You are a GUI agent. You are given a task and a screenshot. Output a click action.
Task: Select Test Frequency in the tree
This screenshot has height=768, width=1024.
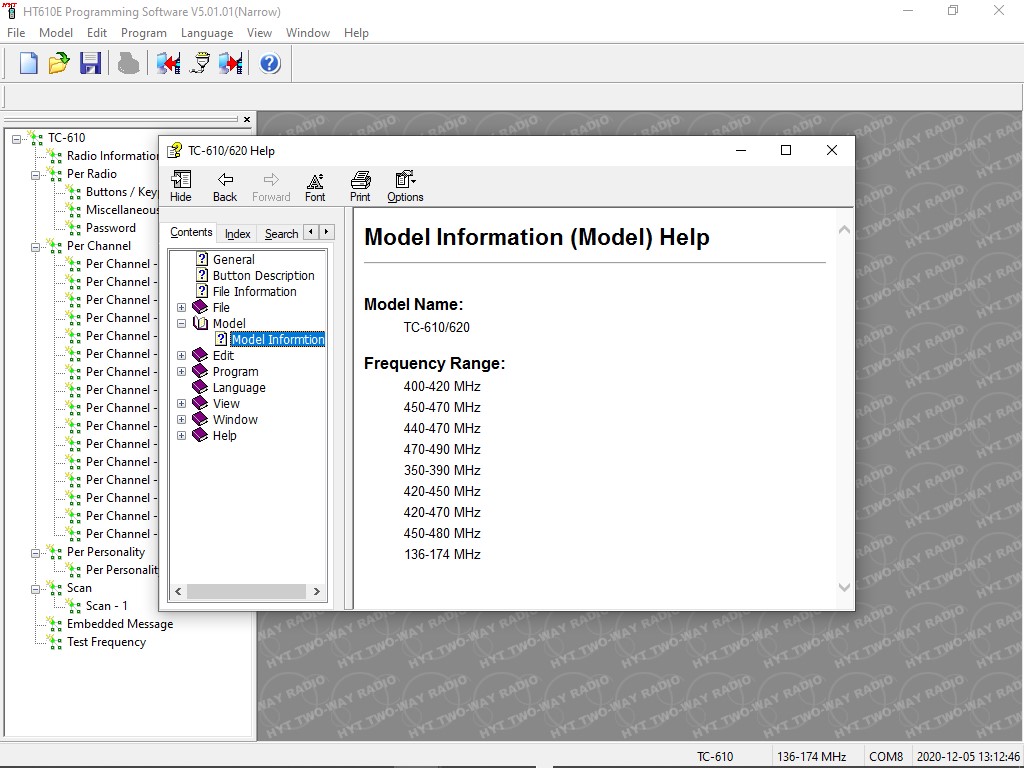[106, 642]
